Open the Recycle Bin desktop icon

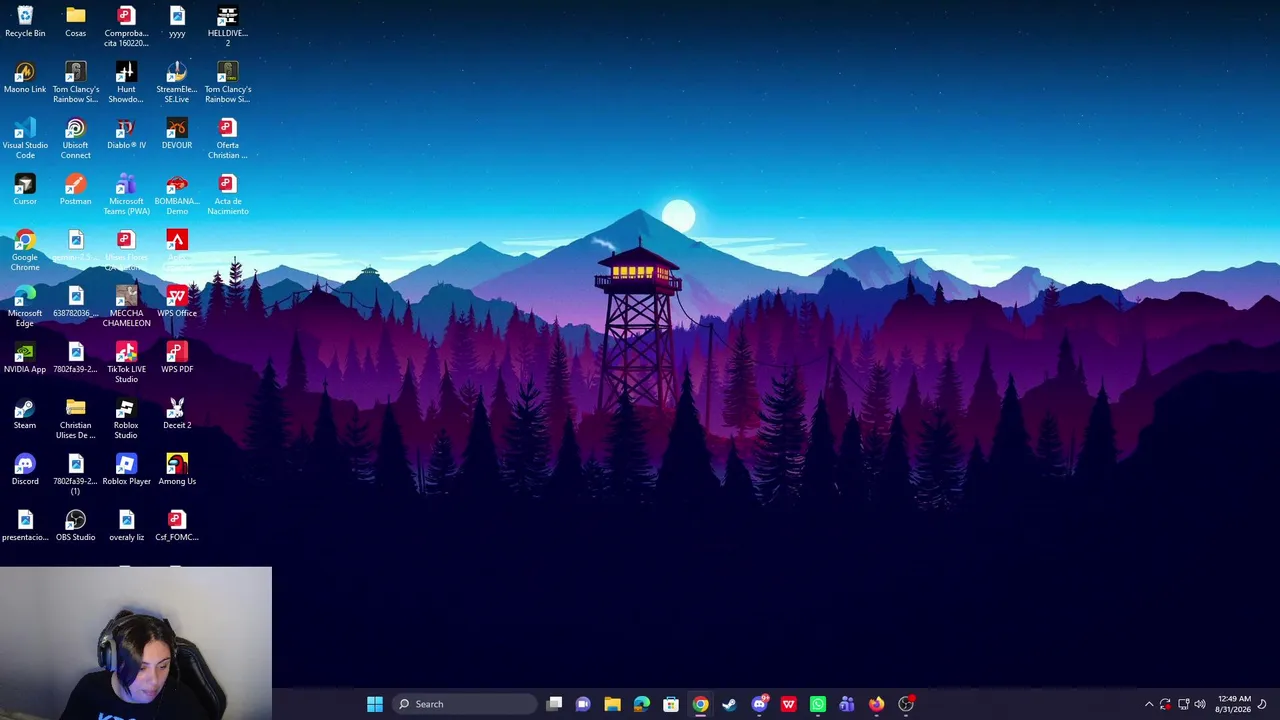pyautogui.click(x=25, y=22)
